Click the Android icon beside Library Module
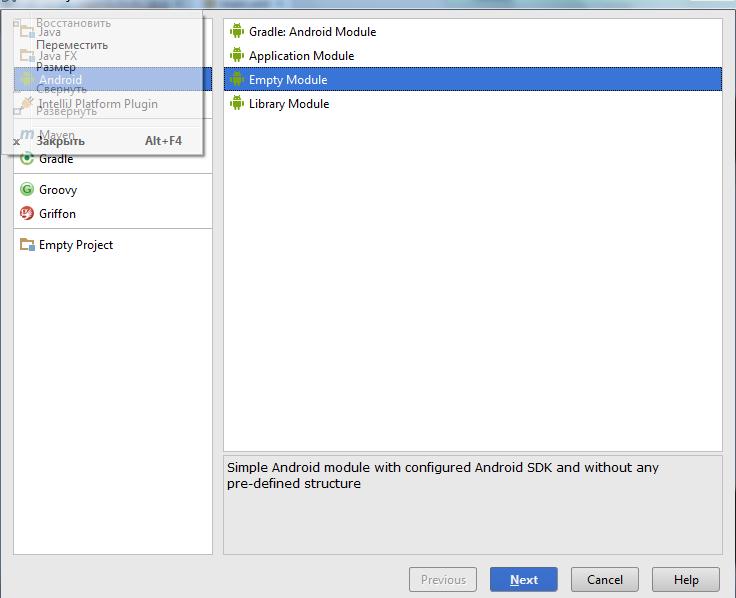This screenshot has width=736, height=598. [x=237, y=103]
